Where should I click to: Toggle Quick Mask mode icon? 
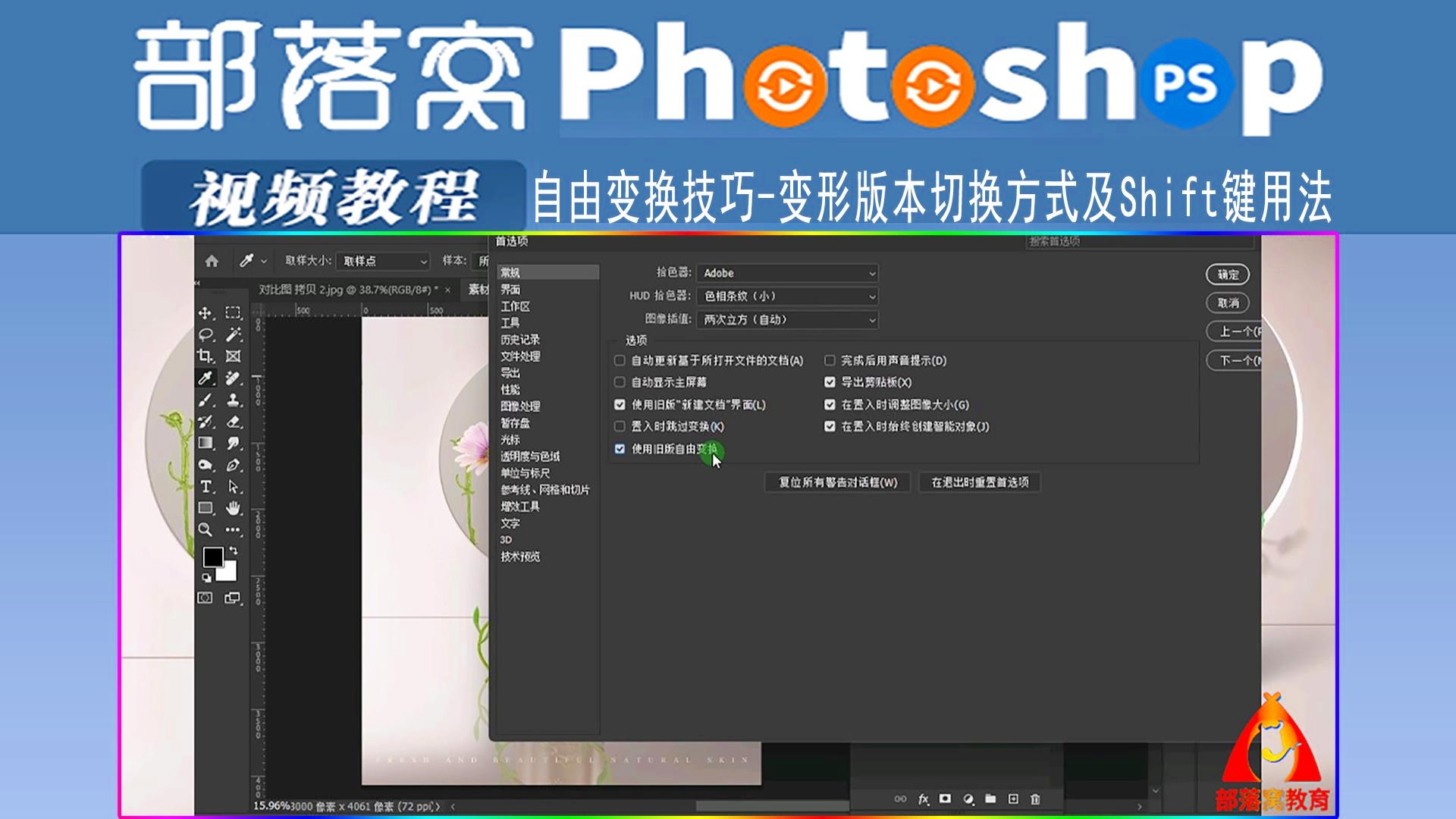point(205,598)
